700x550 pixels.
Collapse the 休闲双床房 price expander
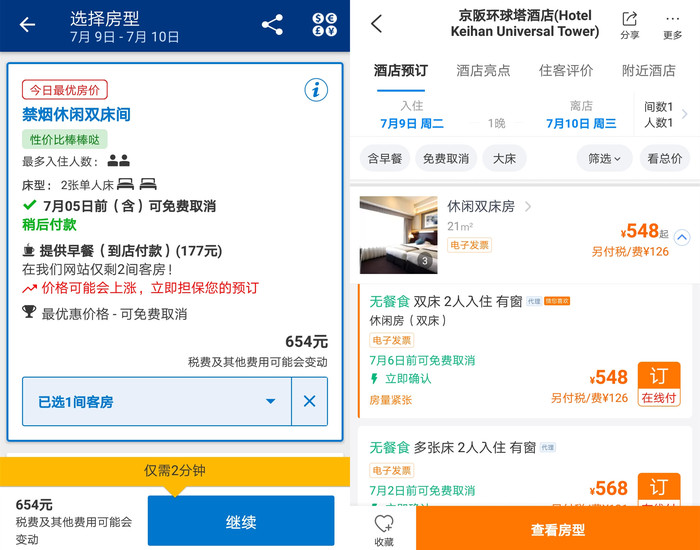tap(682, 238)
